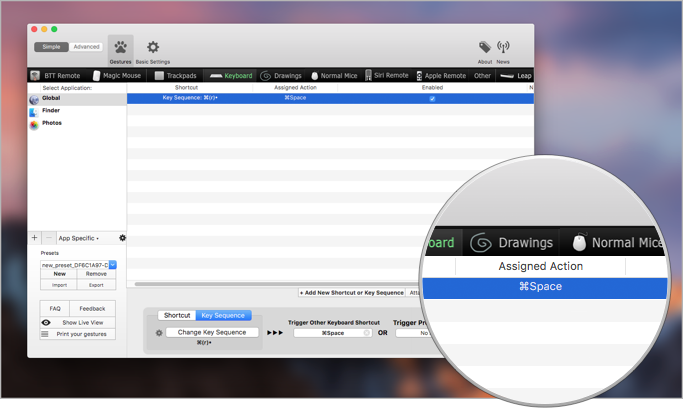Open app list gear settings
This screenshot has width=683, height=408.
coord(122,238)
